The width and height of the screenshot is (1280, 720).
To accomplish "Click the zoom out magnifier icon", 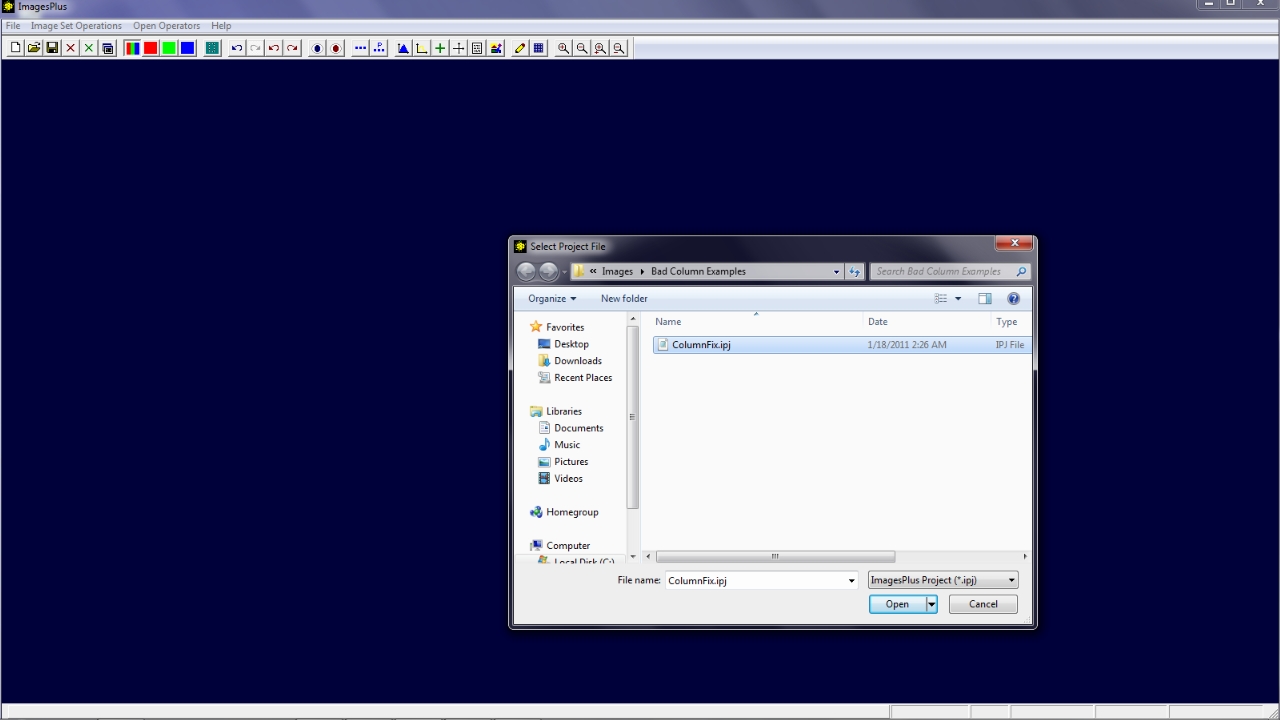I will 582,48.
